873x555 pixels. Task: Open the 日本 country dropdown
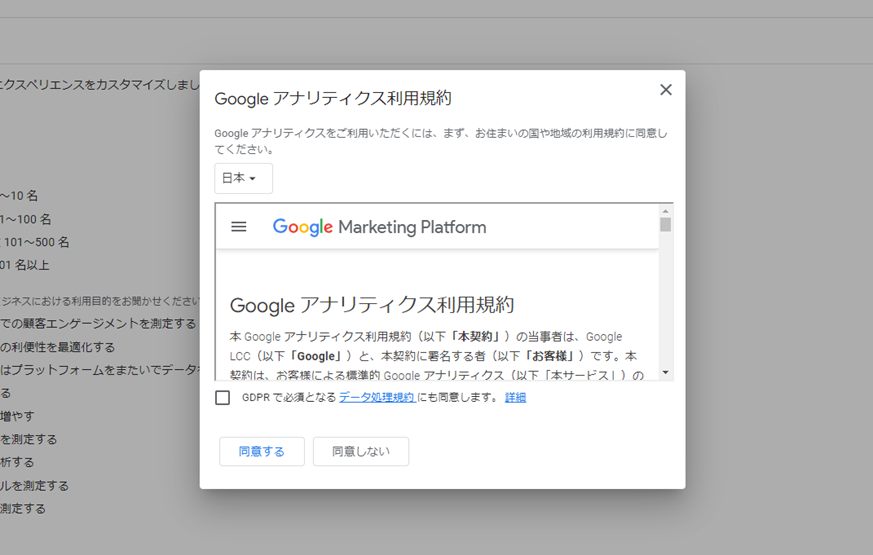click(243, 178)
